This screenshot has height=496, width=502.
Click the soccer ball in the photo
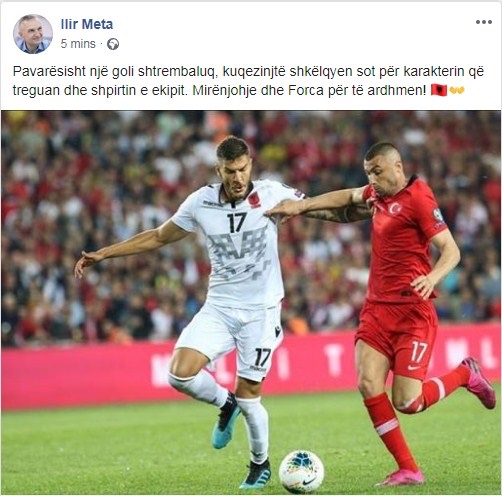[301, 471]
